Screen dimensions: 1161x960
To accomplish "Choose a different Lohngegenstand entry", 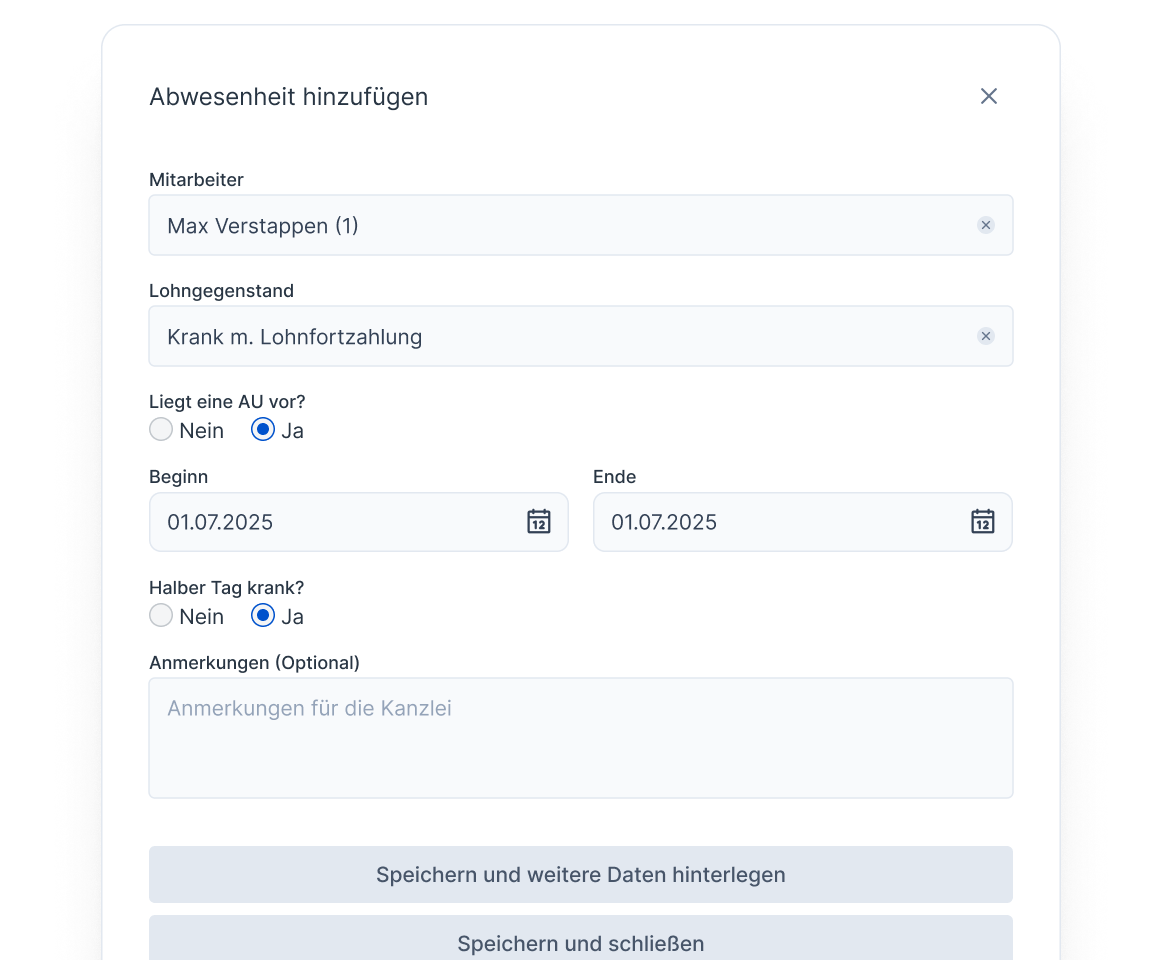I will point(500,336).
